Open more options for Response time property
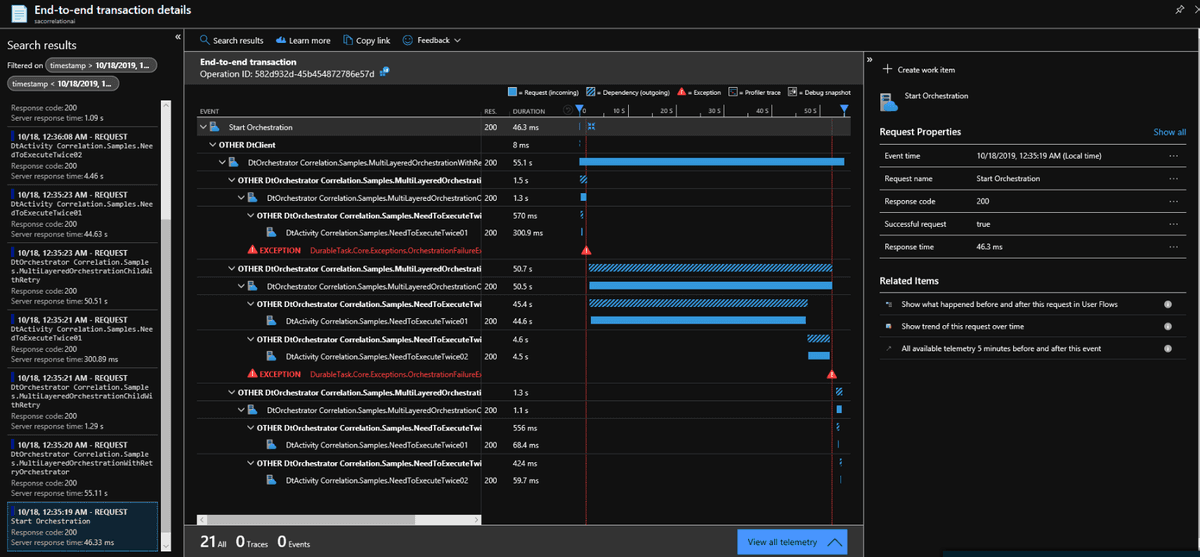1200x557 pixels. 1173,246
